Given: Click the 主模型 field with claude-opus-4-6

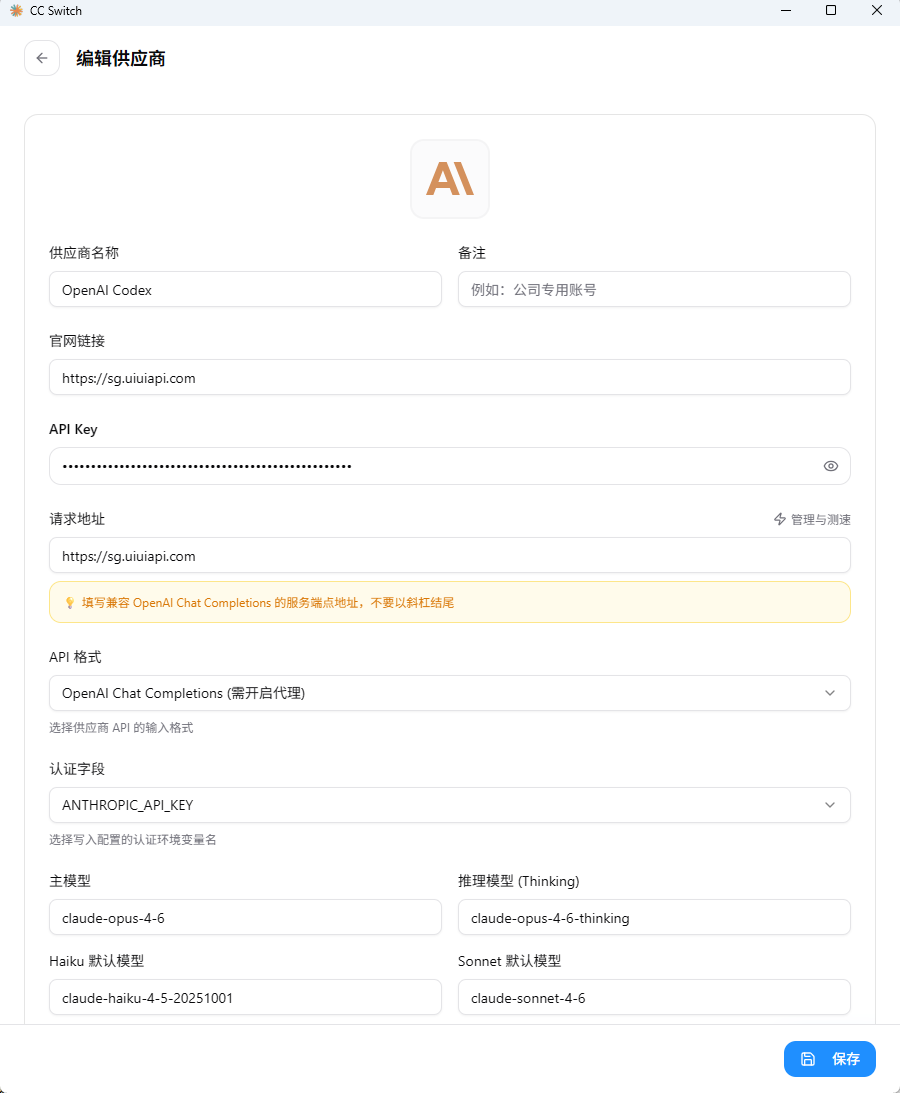Looking at the screenshot, I should click(245, 918).
